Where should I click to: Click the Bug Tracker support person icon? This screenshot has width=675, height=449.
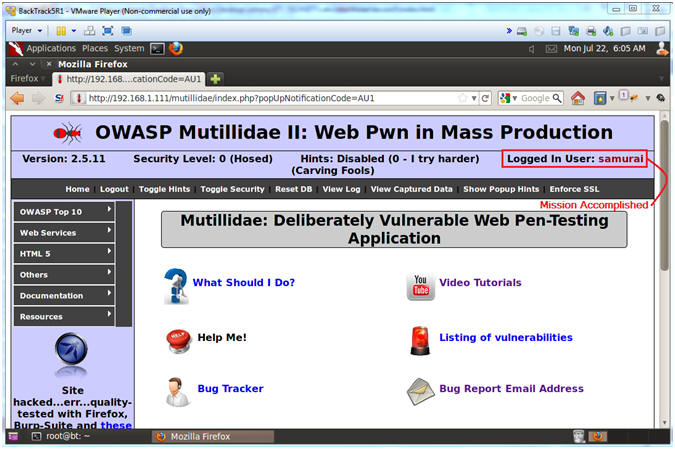pyautogui.click(x=177, y=392)
